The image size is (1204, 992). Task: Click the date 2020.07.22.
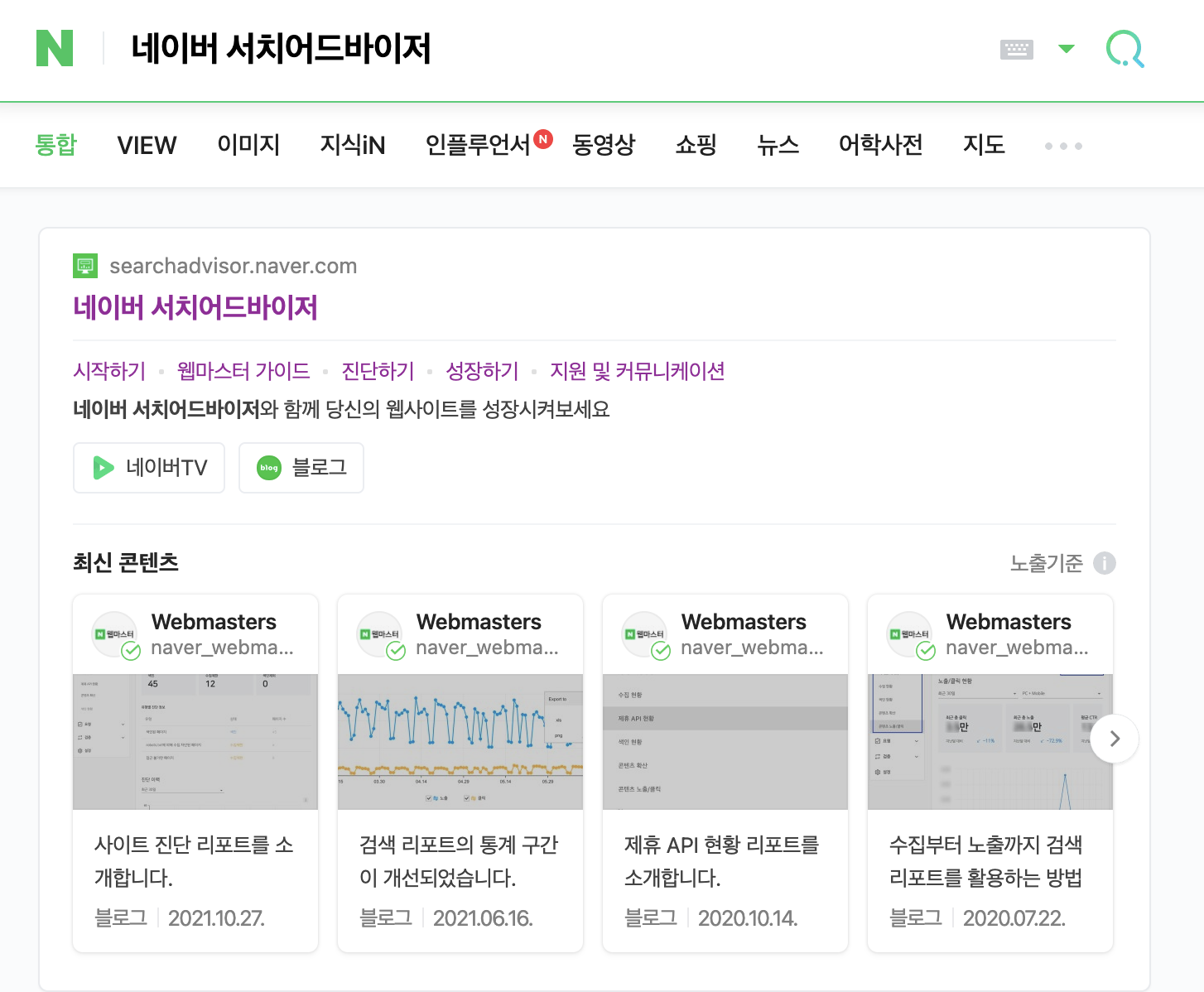(x=1014, y=918)
